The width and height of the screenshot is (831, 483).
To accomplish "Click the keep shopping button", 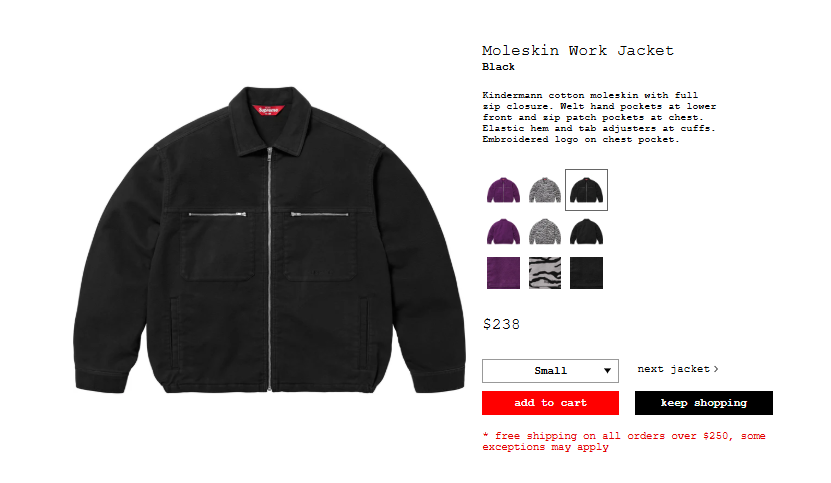I will pyautogui.click(x=704, y=403).
